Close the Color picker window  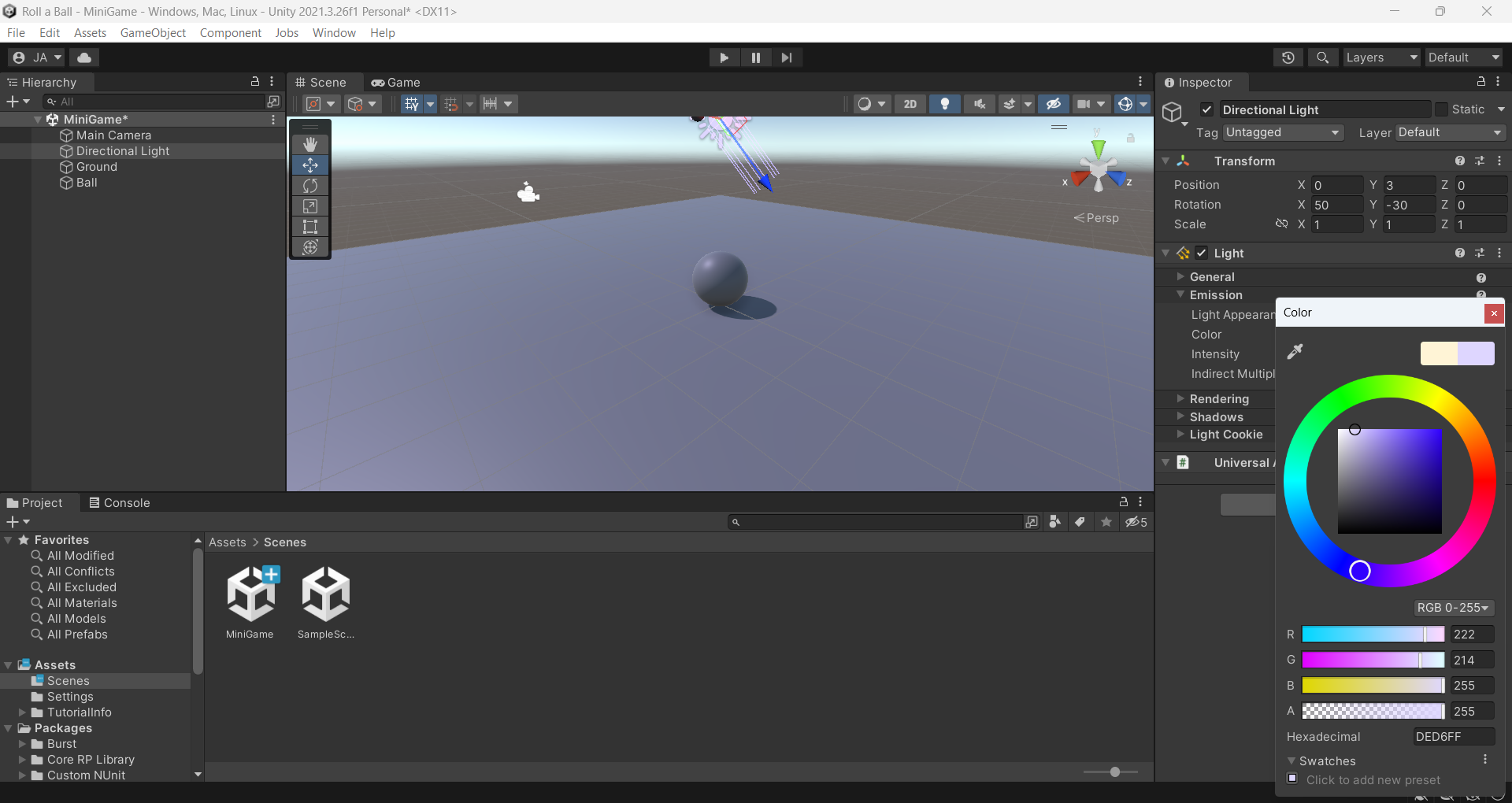tap(1493, 313)
